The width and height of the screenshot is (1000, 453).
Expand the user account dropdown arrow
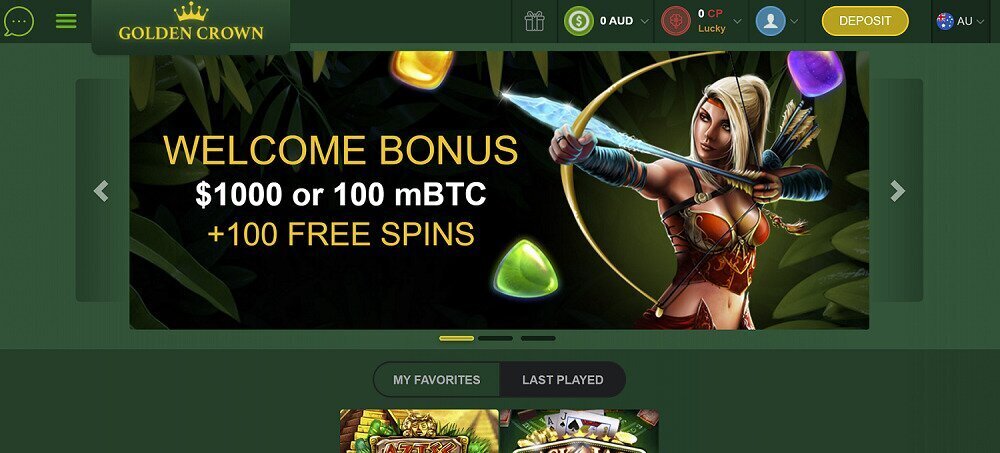[794, 21]
